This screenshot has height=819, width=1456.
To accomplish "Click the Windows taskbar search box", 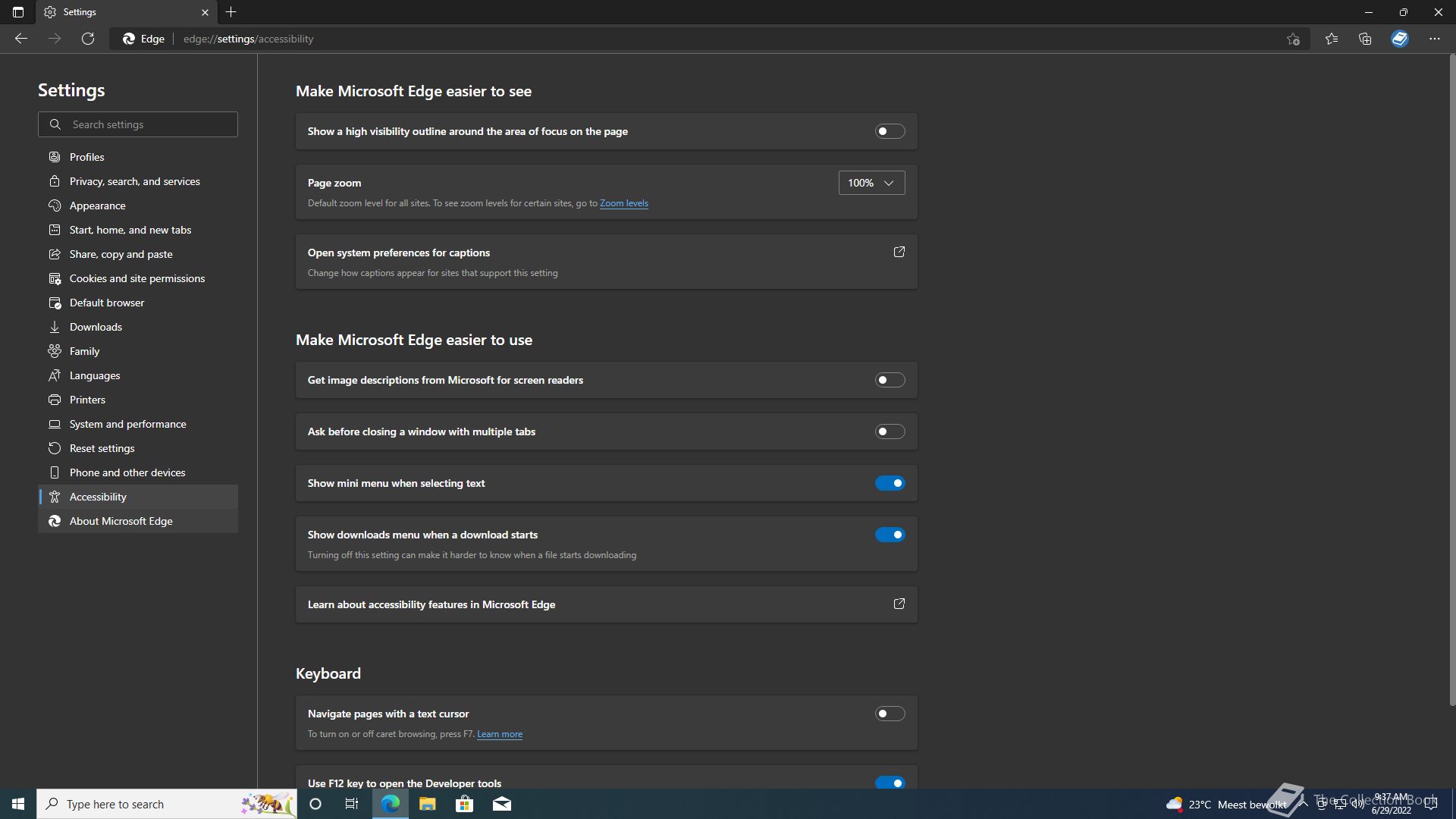I will click(167, 804).
